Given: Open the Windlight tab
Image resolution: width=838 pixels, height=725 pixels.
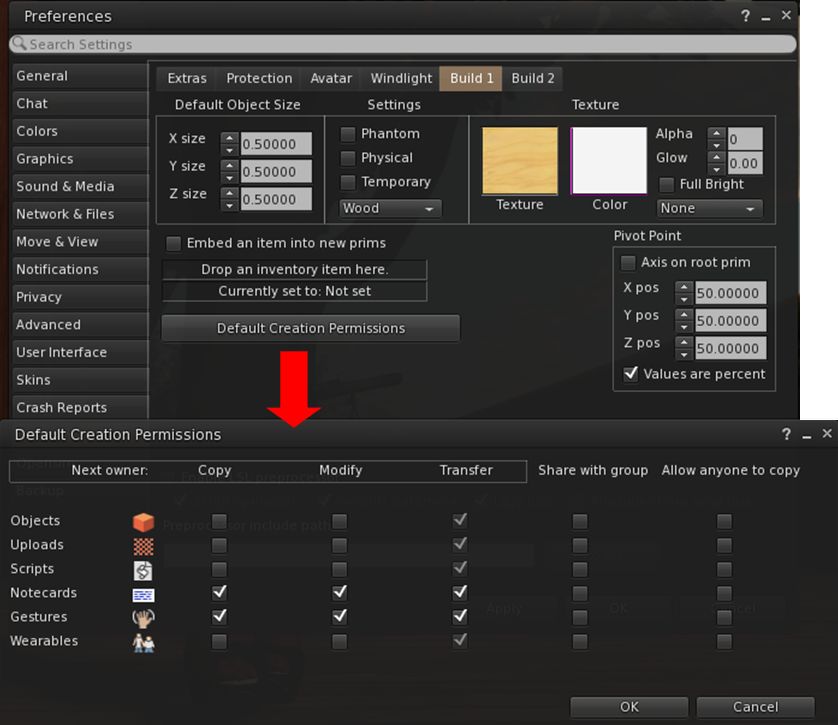Looking at the screenshot, I should pyautogui.click(x=401, y=78).
